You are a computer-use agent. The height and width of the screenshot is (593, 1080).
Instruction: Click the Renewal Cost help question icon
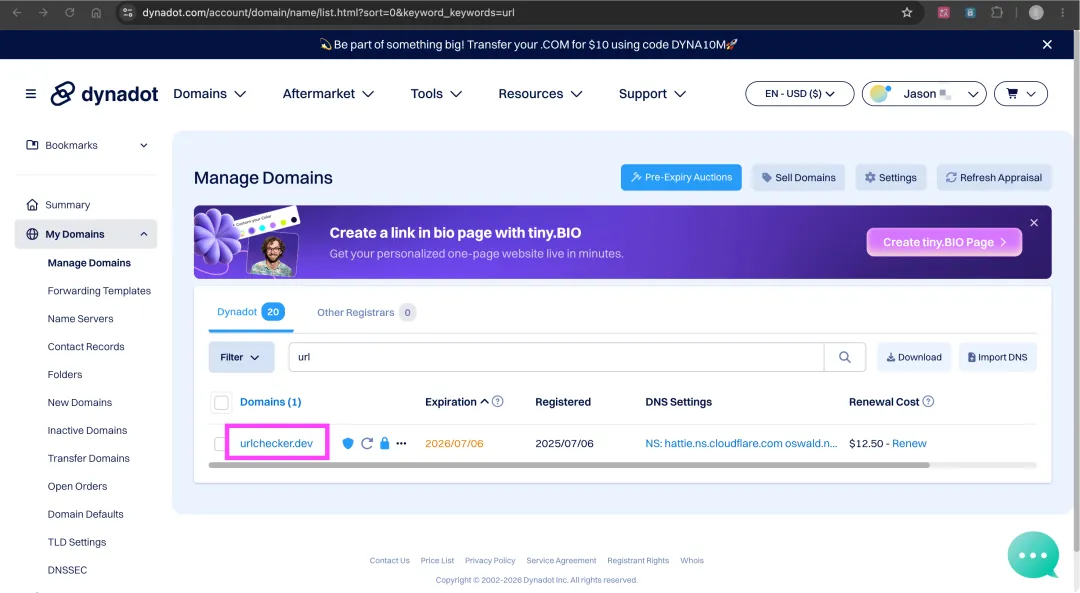point(928,402)
